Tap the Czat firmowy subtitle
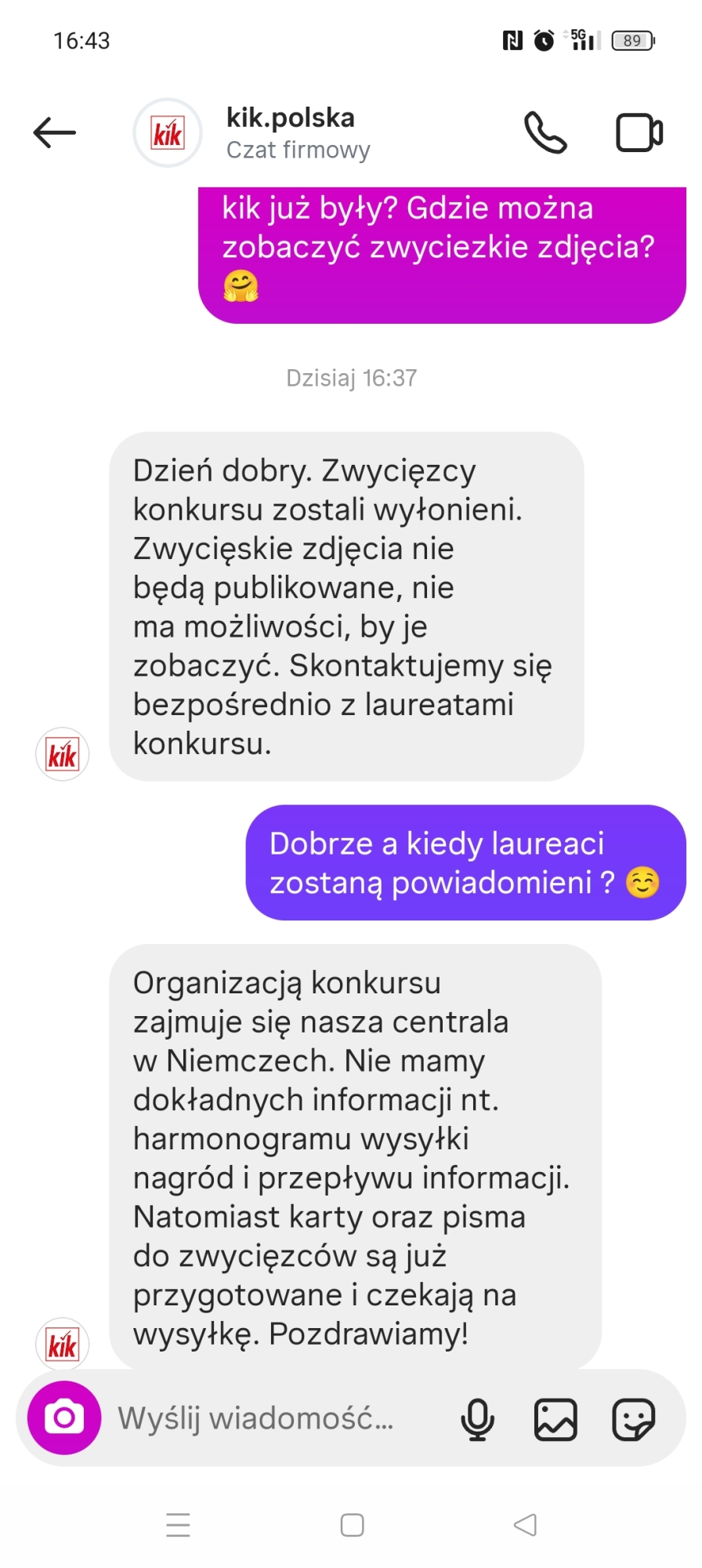The height and width of the screenshot is (1568, 702). (299, 150)
